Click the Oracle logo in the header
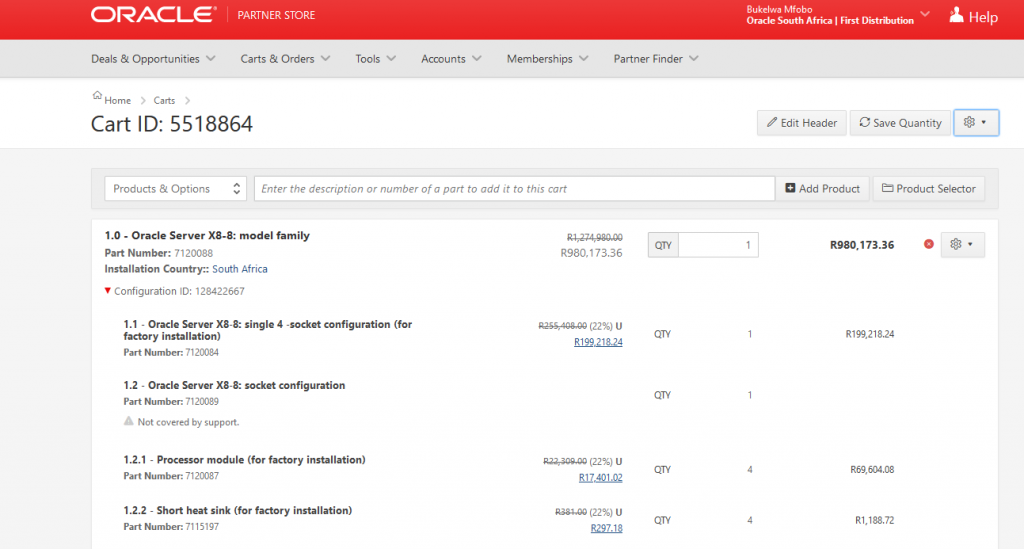 pos(152,15)
